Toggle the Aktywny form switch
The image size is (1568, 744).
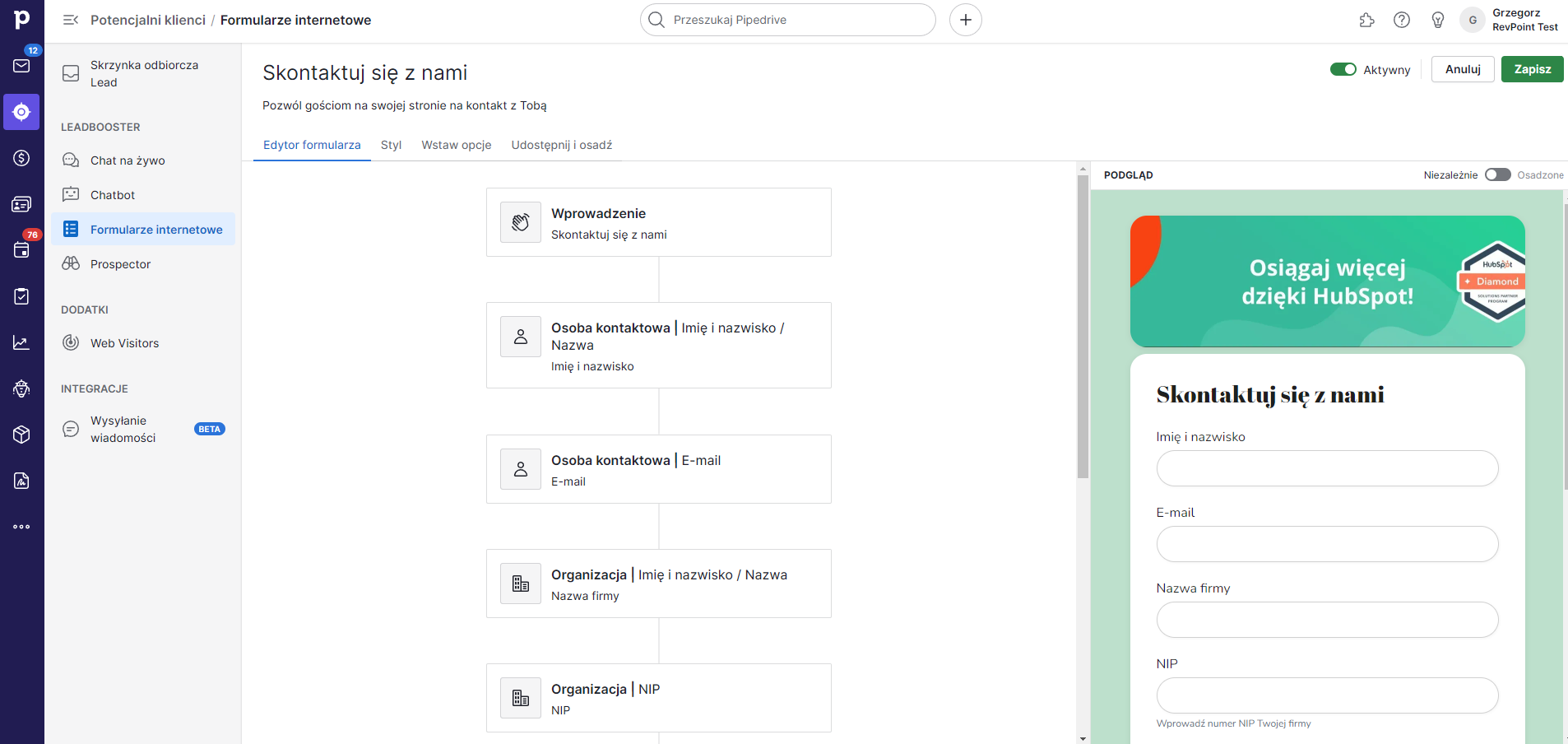1343,69
